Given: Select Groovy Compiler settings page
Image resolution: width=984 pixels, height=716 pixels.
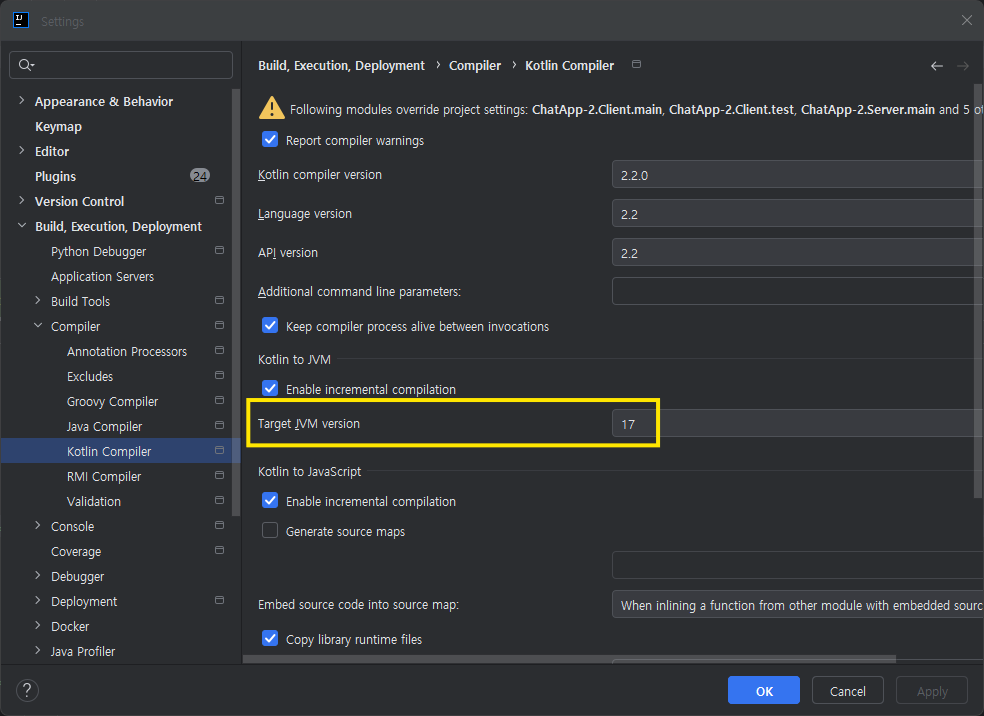Looking at the screenshot, I should point(112,401).
